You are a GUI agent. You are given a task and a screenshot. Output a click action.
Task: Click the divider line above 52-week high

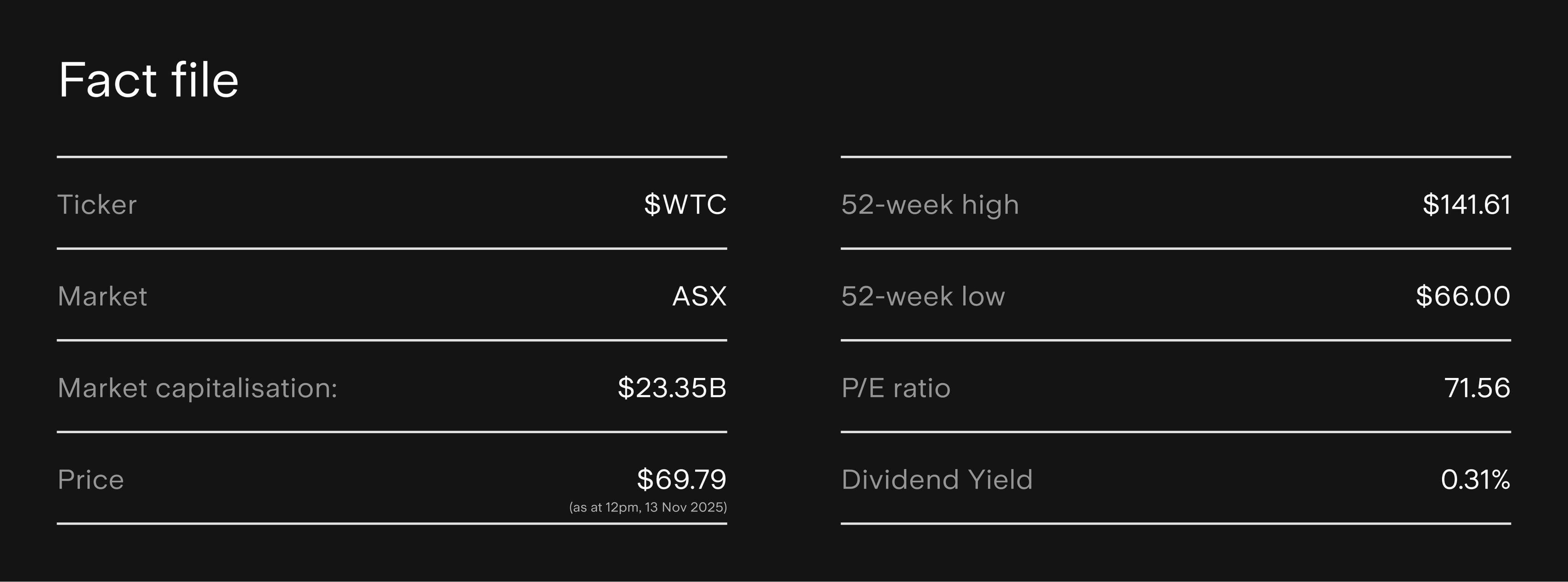(x=1176, y=157)
